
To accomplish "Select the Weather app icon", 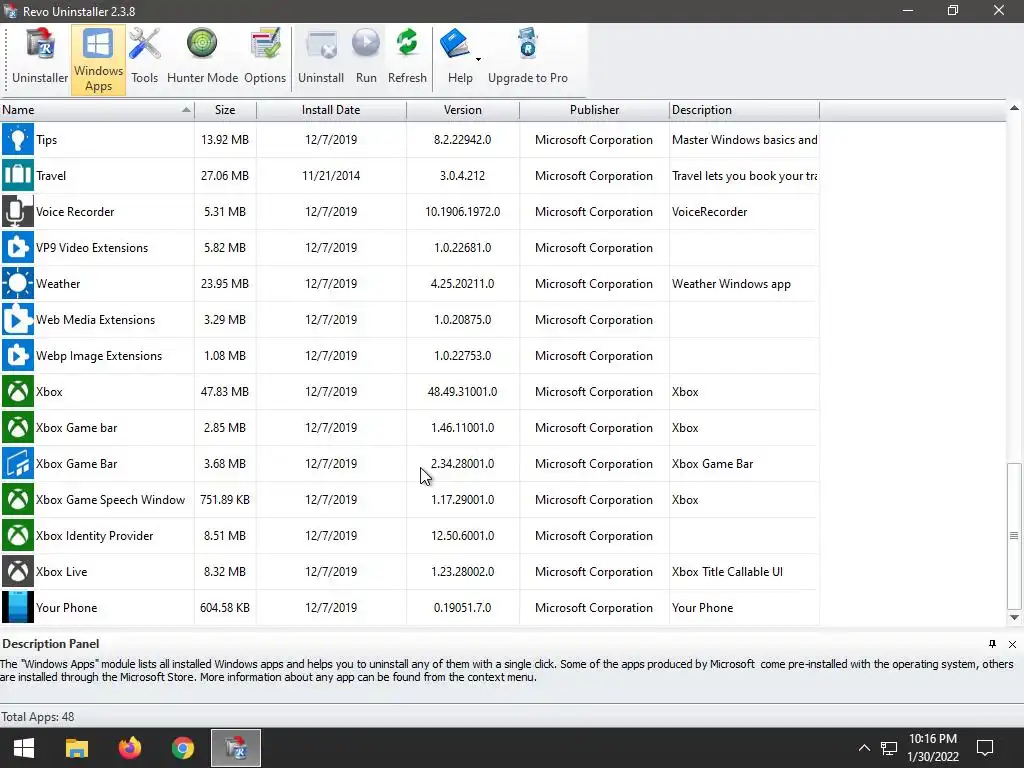I will (x=18, y=283).
